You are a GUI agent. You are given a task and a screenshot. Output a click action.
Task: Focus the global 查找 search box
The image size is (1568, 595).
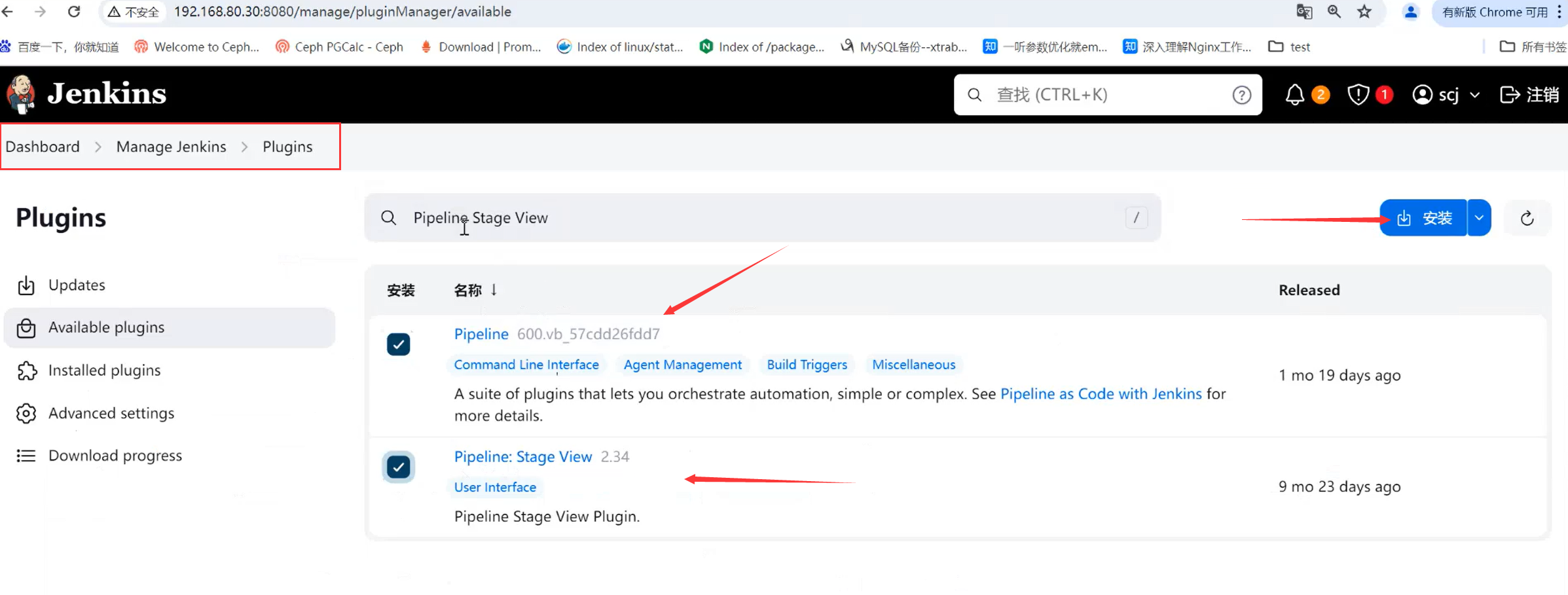pos(1108,95)
